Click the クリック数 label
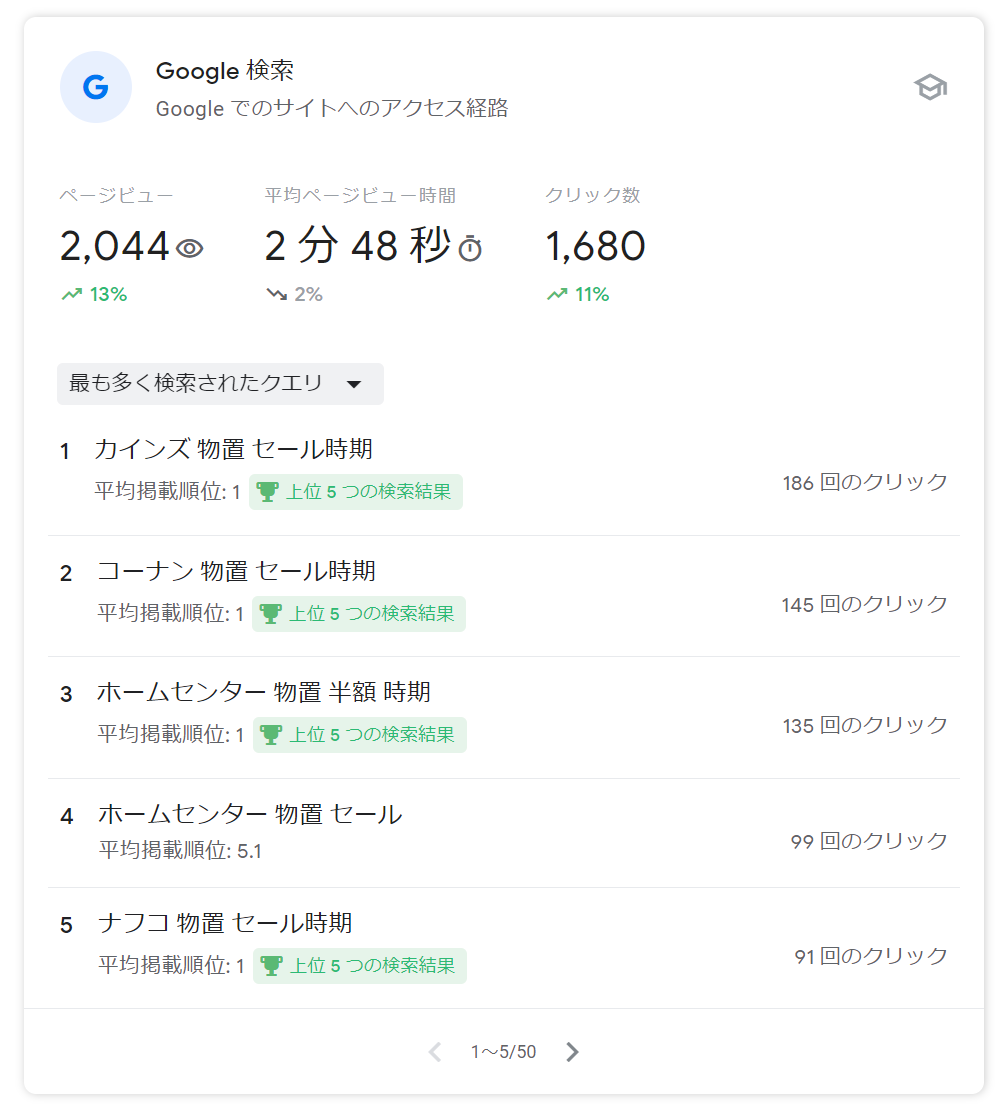This screenshot has height=1110, width=1006. pos(593,195)
